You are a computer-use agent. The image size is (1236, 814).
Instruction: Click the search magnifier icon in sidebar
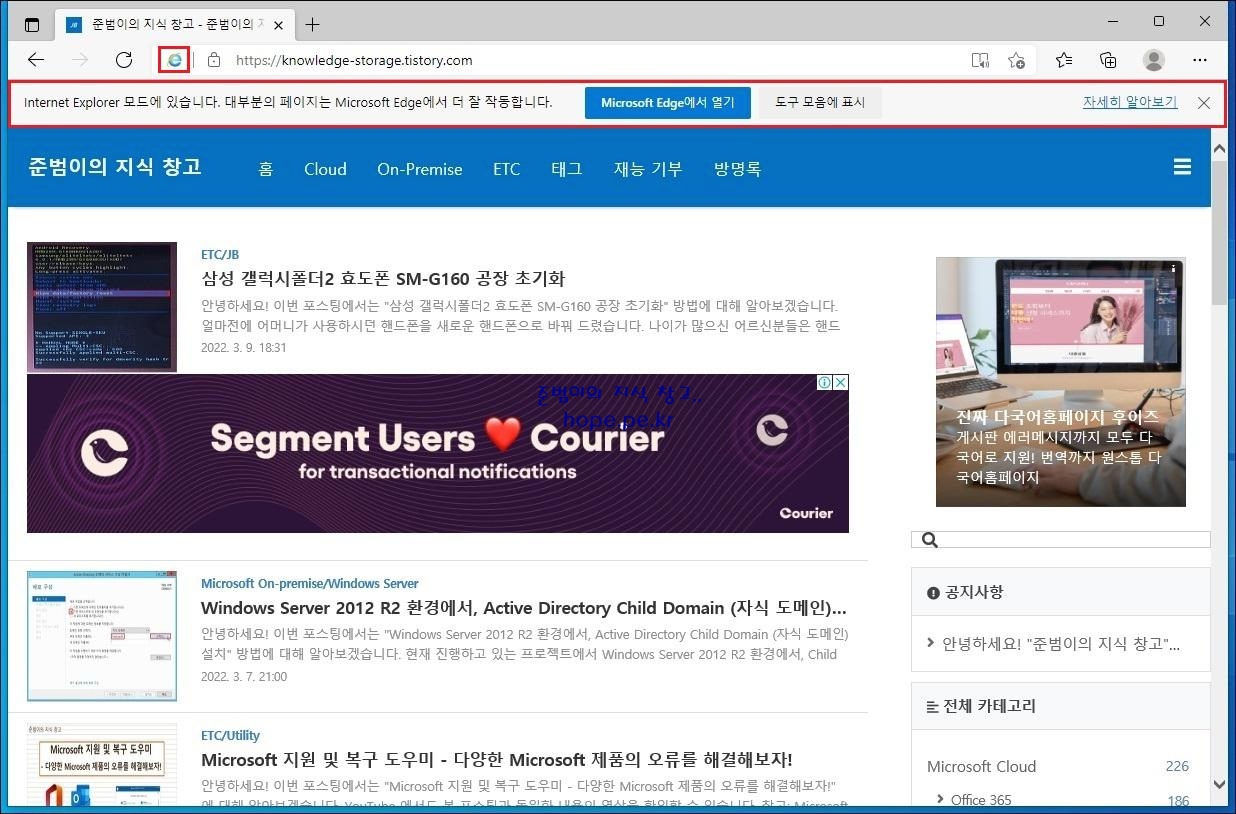[930, 540]
